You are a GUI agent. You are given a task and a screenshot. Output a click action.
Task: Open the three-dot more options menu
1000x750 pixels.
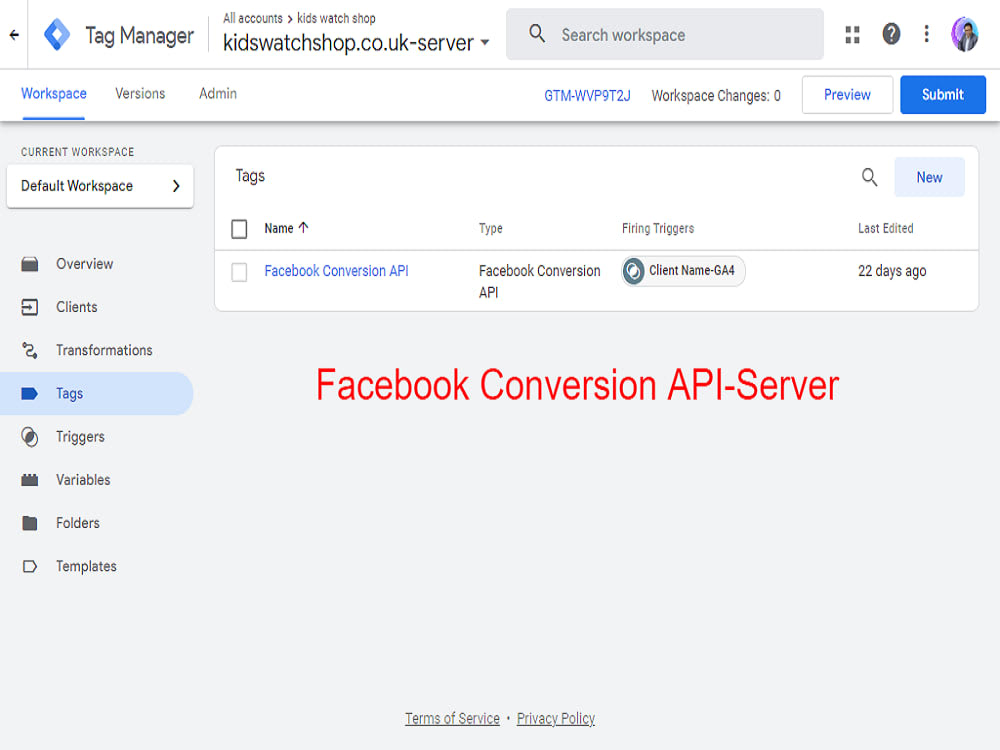[x=926, y=34]
